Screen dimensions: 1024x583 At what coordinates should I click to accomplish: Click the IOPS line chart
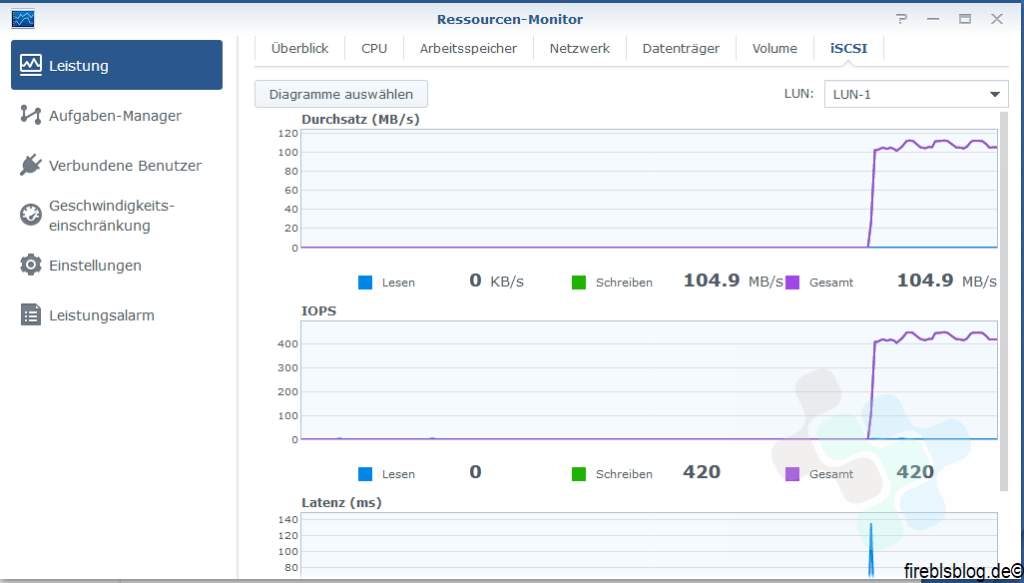(649, 380)
